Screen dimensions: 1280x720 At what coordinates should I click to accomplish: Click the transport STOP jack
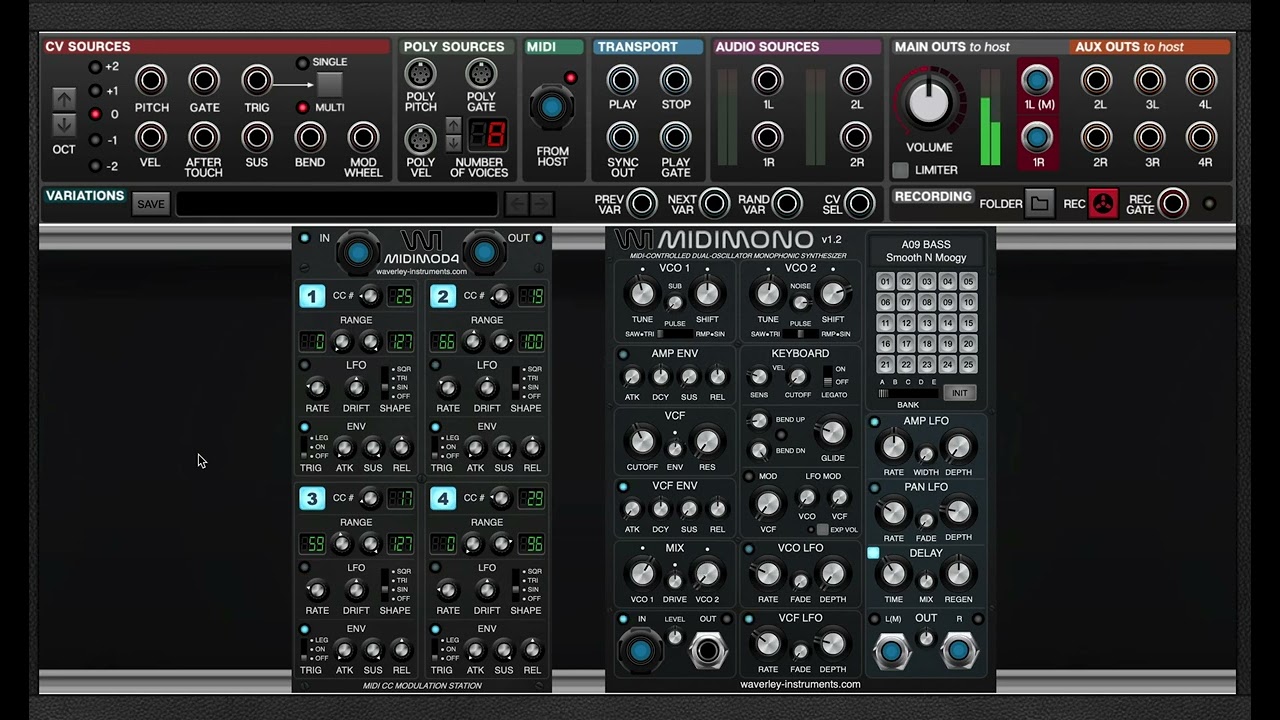click(676, 80)
